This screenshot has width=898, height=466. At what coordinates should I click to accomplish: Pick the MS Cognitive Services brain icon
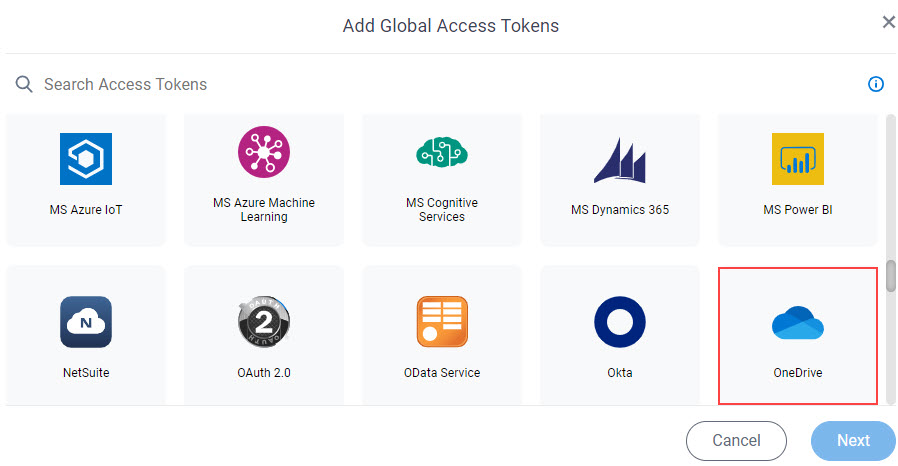pos(442,152)
